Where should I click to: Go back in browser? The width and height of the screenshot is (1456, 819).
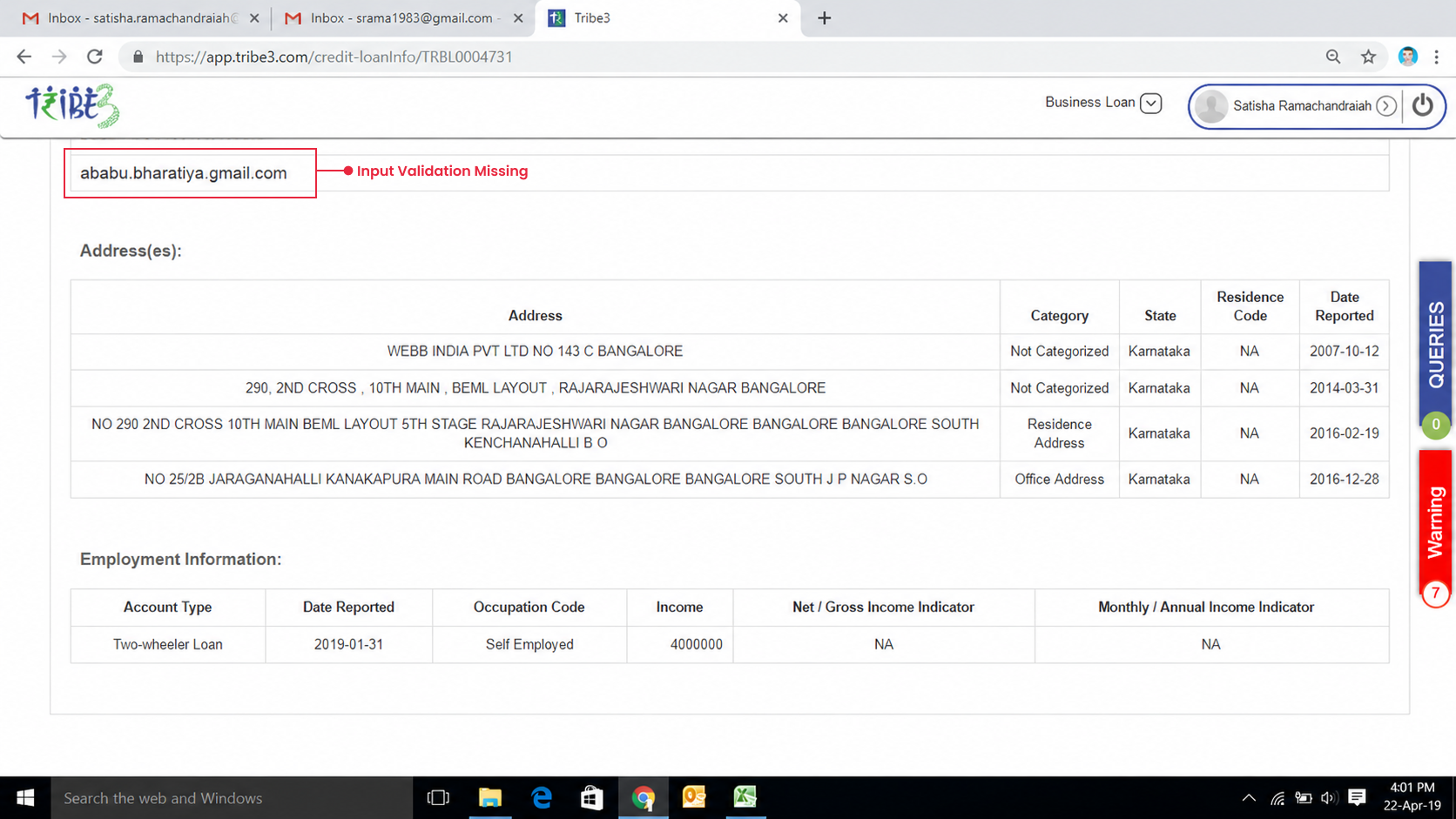(x=24, y=57)
